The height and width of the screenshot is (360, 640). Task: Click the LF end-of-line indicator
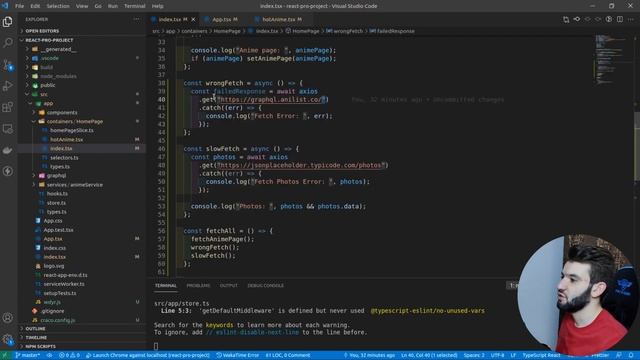(x=513, y=355)
